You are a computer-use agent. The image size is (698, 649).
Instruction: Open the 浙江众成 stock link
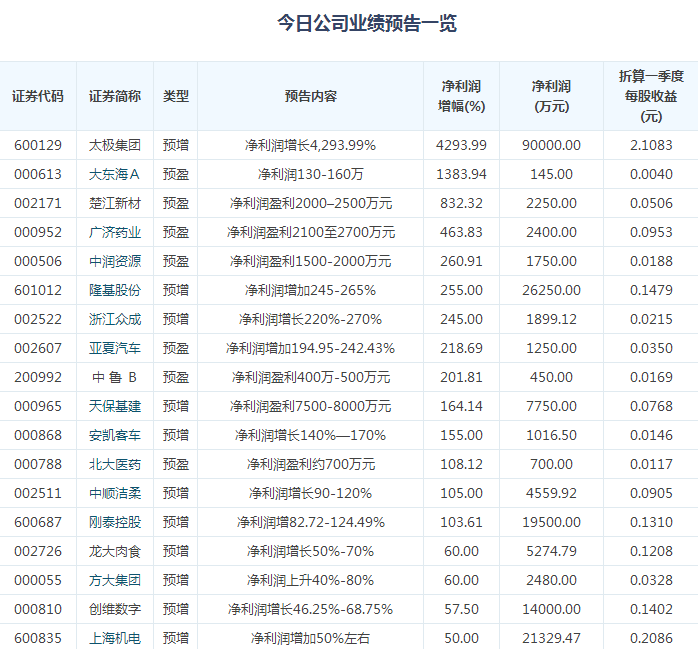tap(114, 319)
